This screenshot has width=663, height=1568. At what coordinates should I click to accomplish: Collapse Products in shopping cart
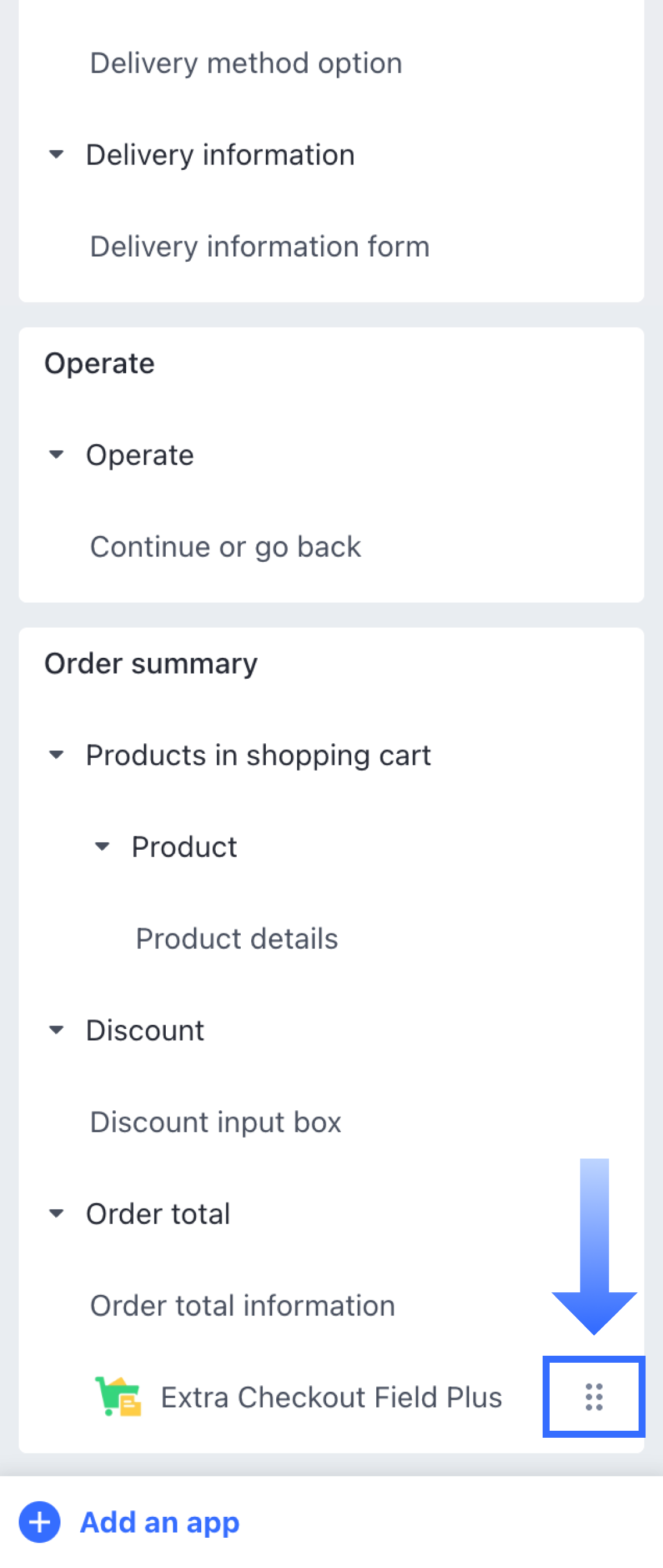(56, 756)
